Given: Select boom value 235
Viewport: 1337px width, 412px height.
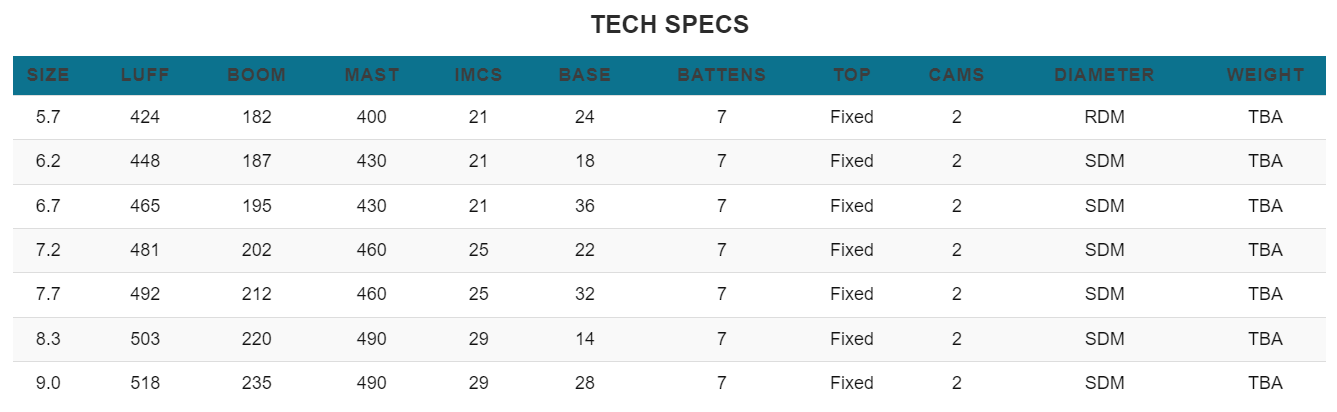Looking at the screenshot, I should click(257, 383).
